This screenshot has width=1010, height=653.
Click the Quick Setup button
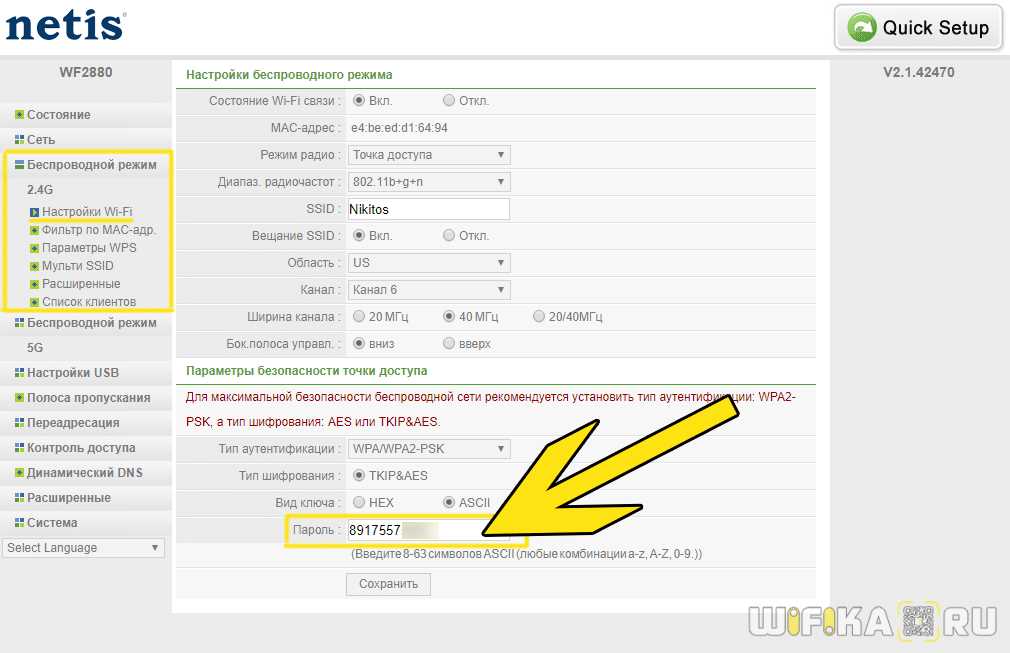919,28
